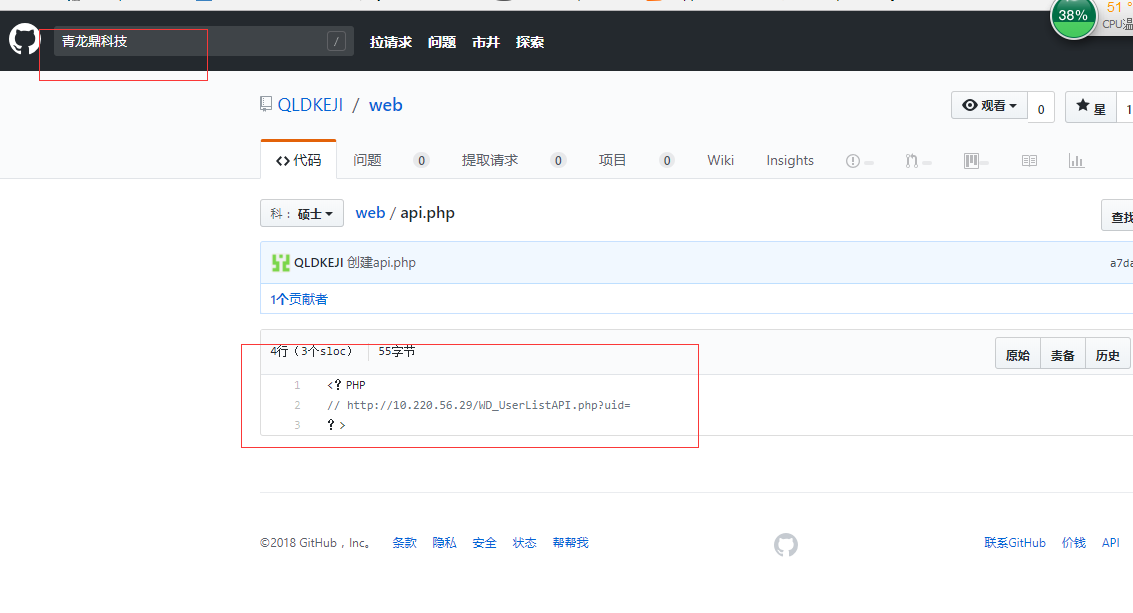The width and height of the screenshot is (1133, 613).
Task: Click the pull request icon after Insights
Action: [912, 161]
